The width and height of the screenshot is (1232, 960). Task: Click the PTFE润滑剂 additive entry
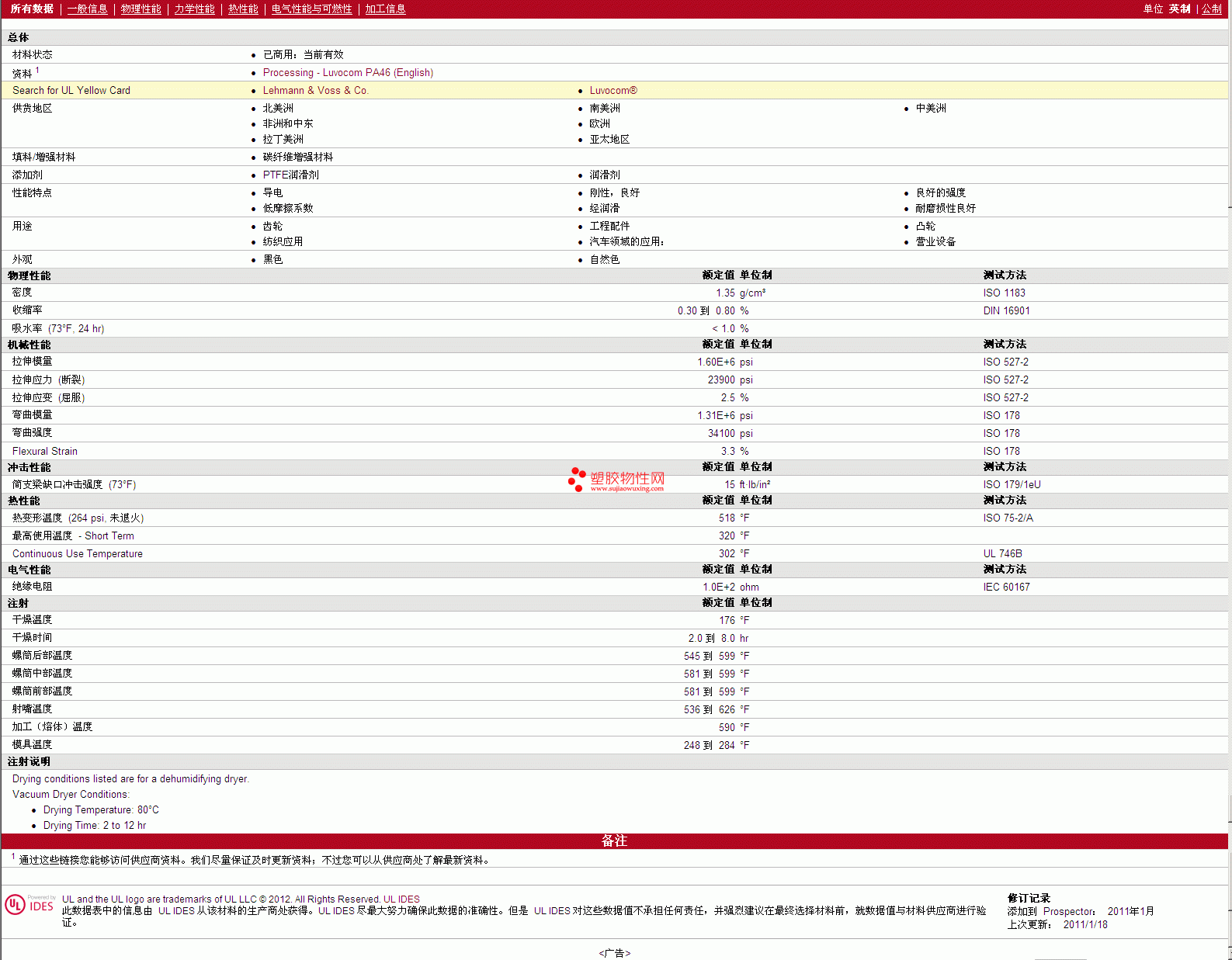click(x=290, y=175)
